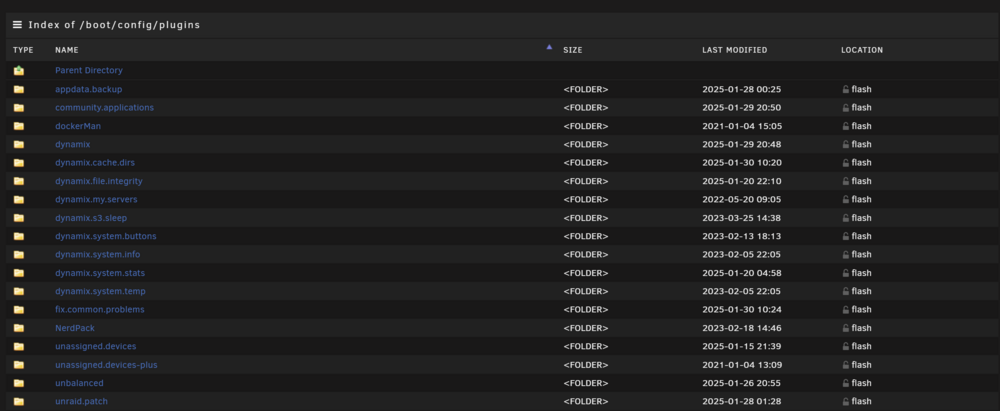Click the folder icon for appdata.backup

(18, 89)
